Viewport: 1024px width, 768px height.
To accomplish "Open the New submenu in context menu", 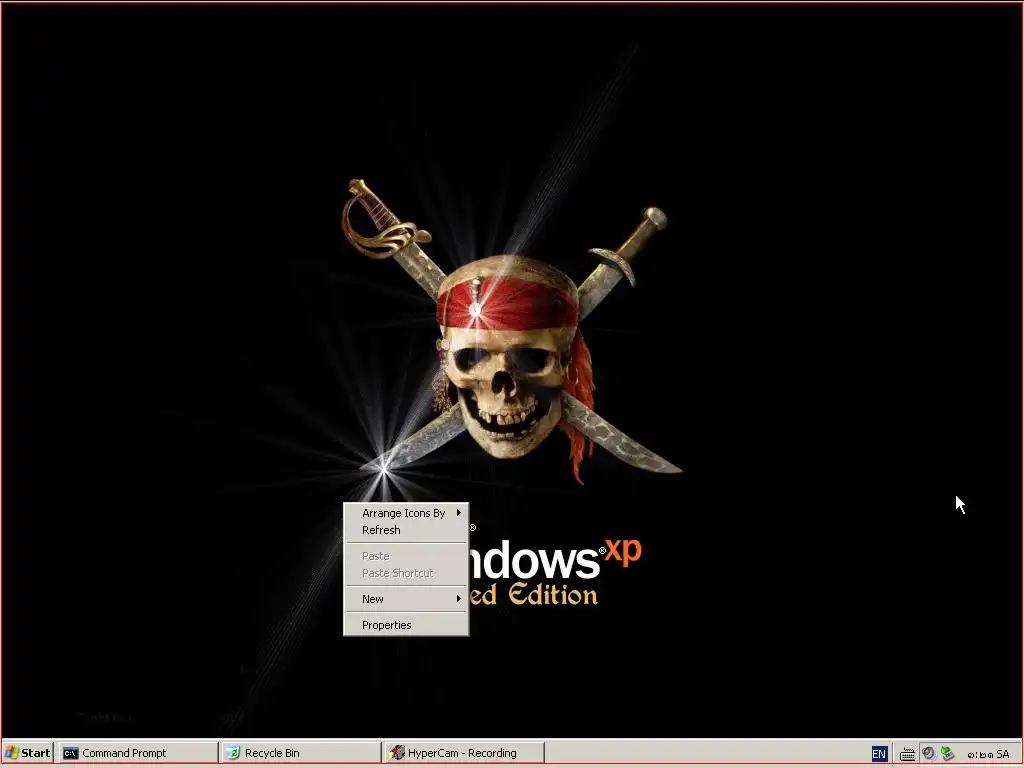I will (x=406, y=599).
